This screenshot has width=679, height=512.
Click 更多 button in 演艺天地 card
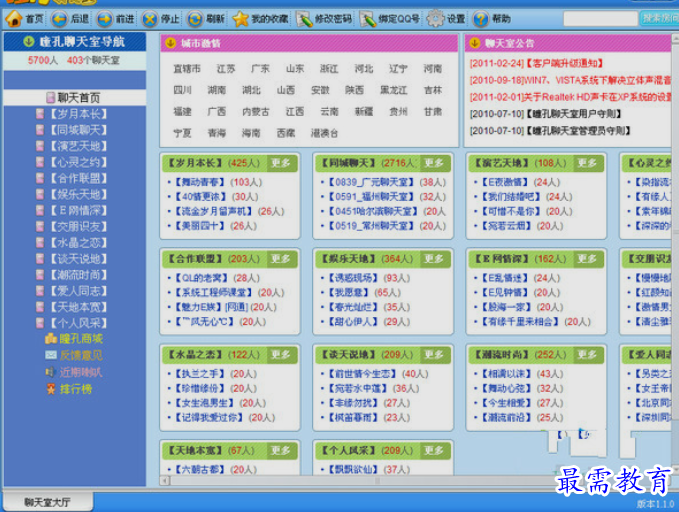click(x=587, y=163)
